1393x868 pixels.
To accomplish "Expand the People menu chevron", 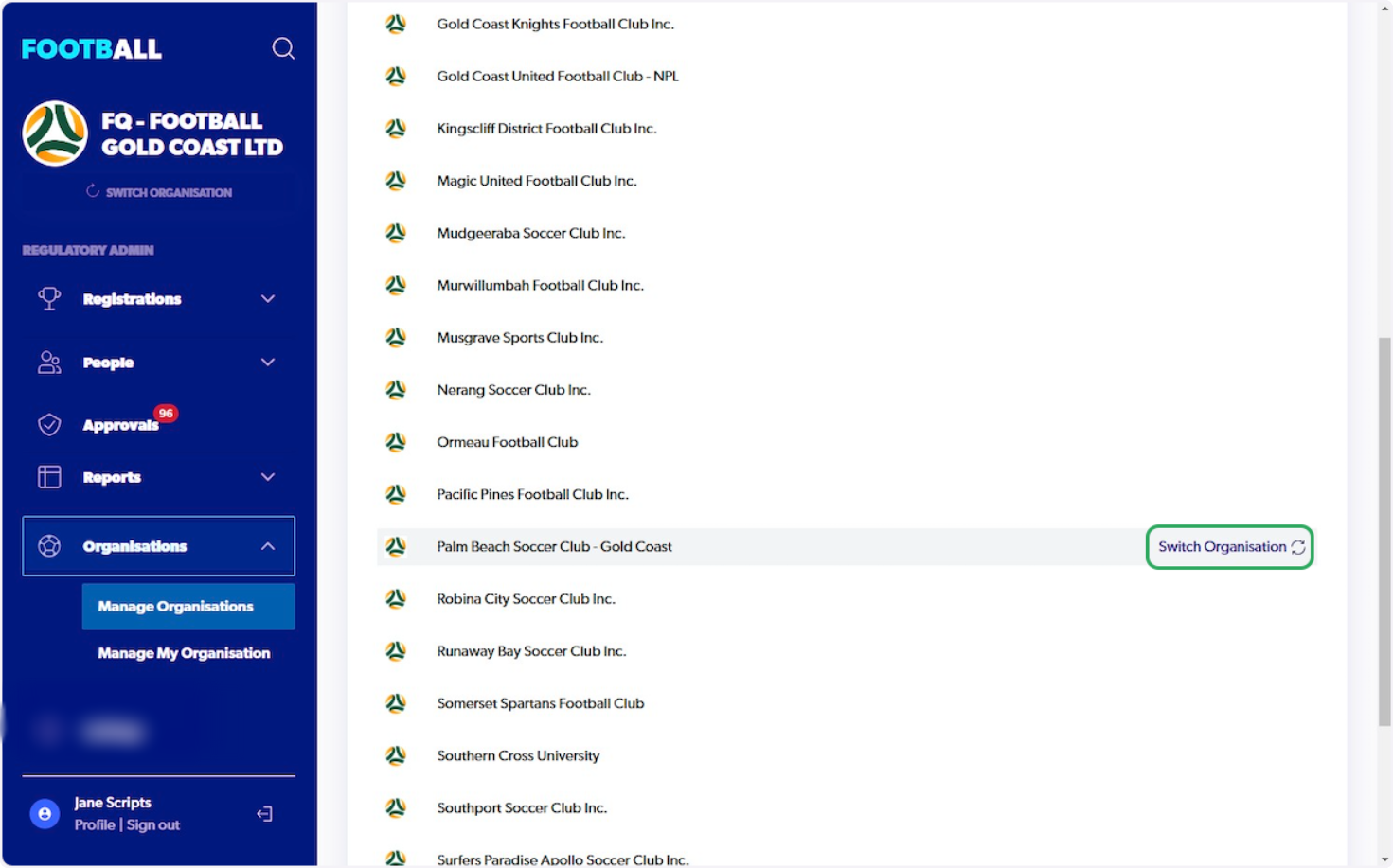I will coord(268,363).
